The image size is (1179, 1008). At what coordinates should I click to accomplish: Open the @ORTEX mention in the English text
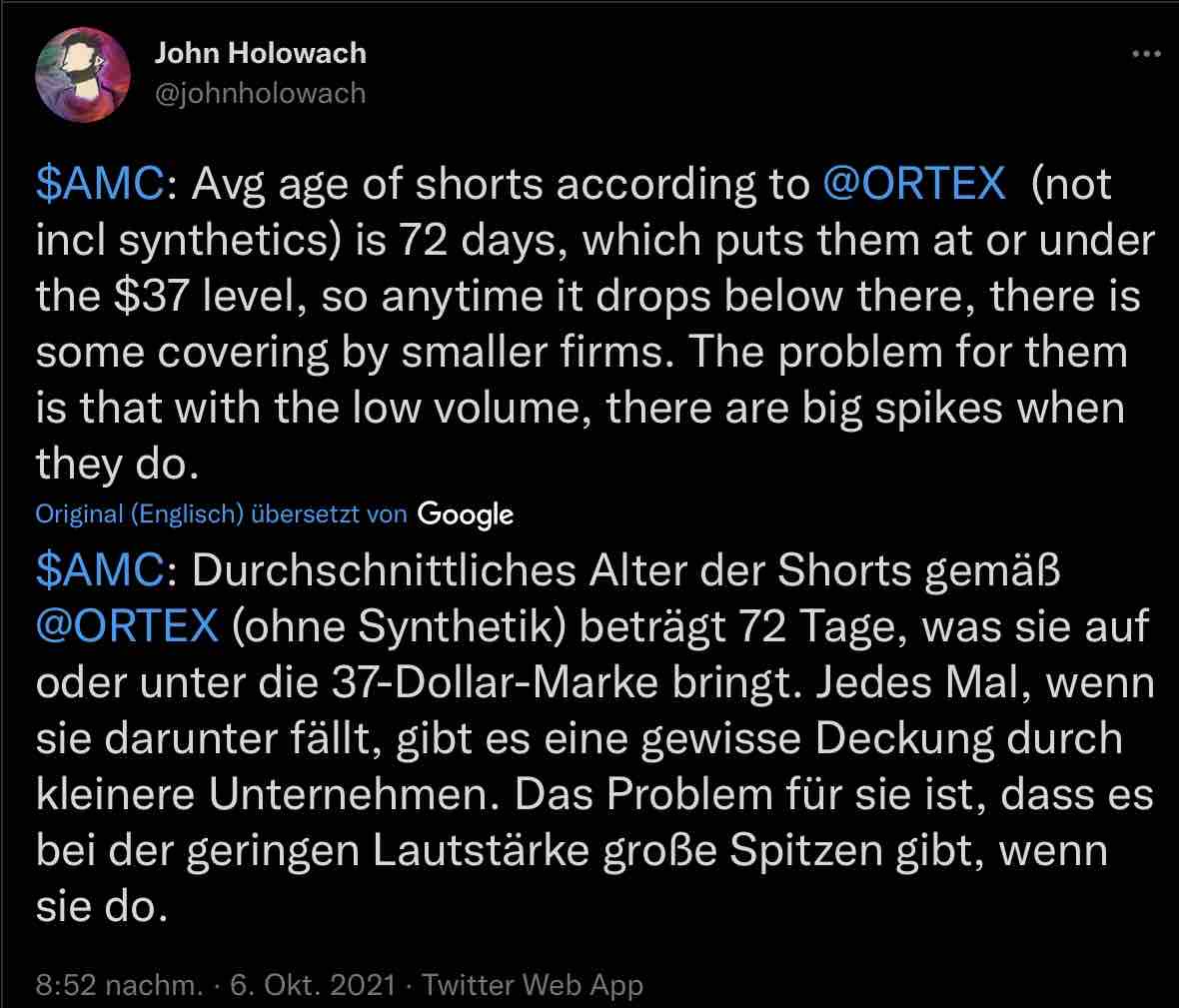[x=915, y=183]
